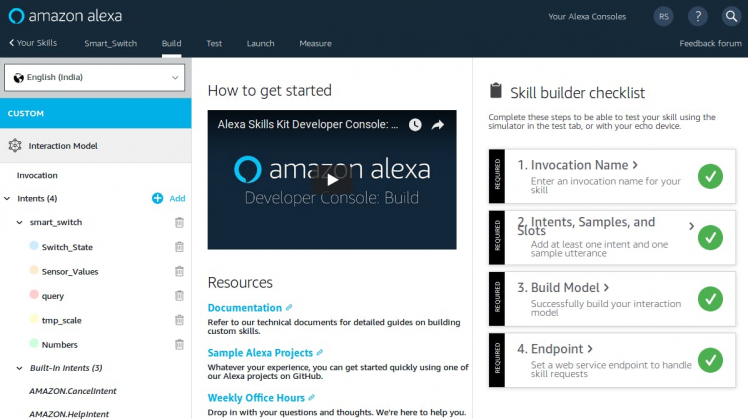Click the orange Sensor_Values color dot
The width and height of the screenshot is (748, 419).
click(34, 270)
